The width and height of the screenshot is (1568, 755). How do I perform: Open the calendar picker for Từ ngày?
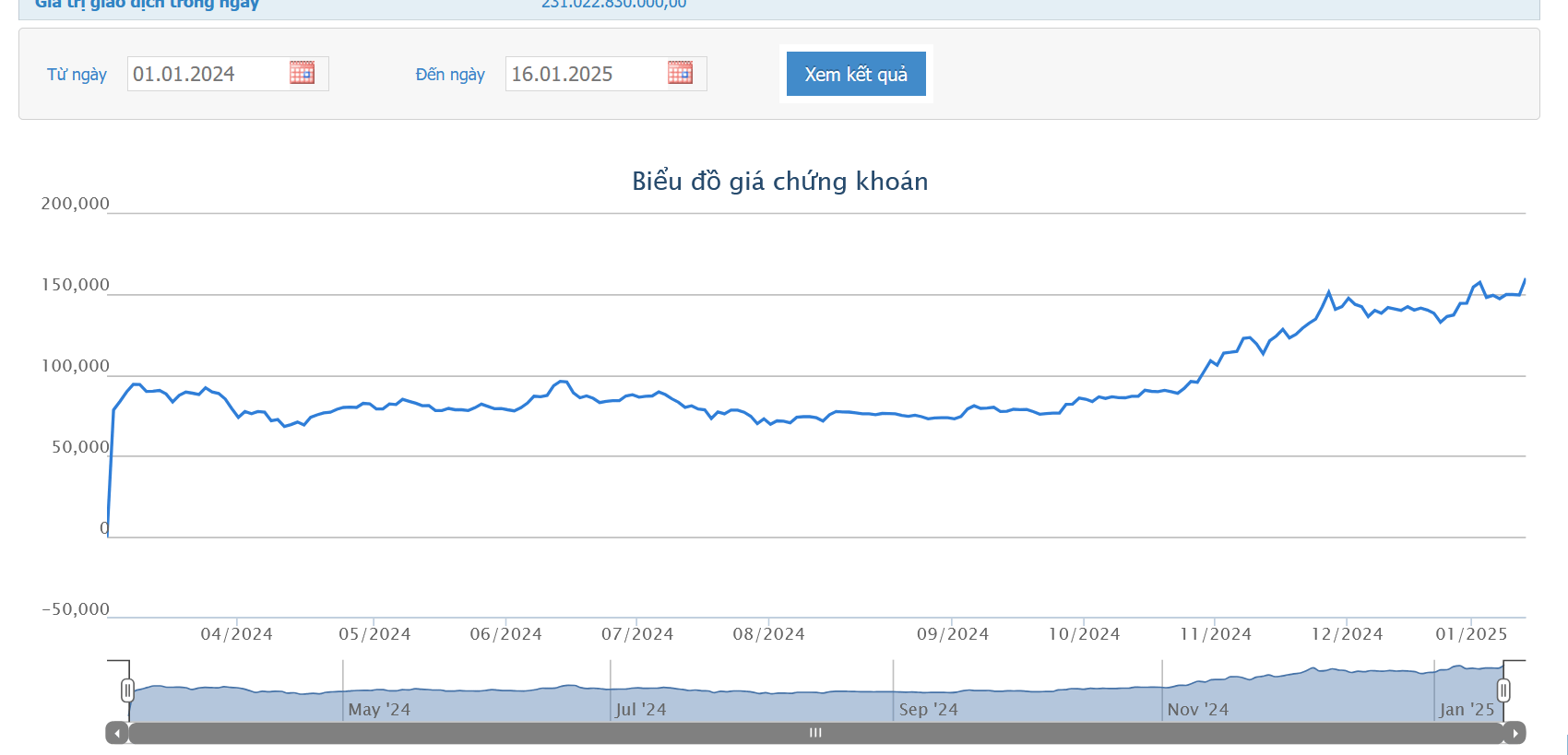pyautogui.click(x=302, y=73)
